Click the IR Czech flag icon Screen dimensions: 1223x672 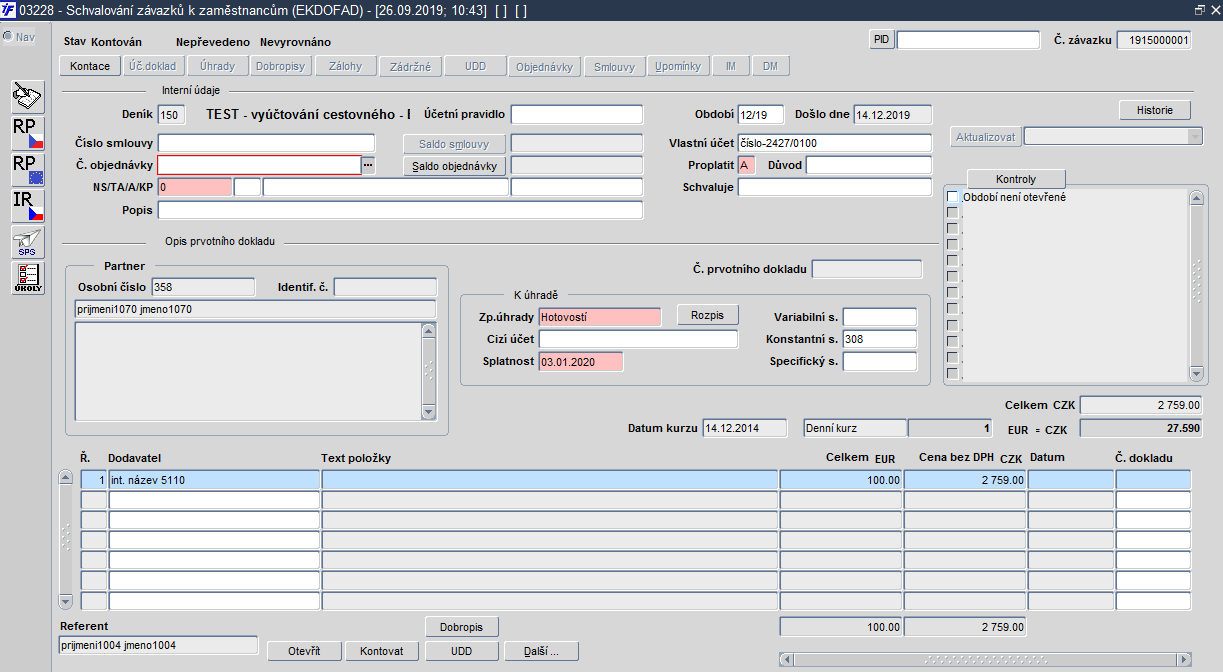point(27,206)
